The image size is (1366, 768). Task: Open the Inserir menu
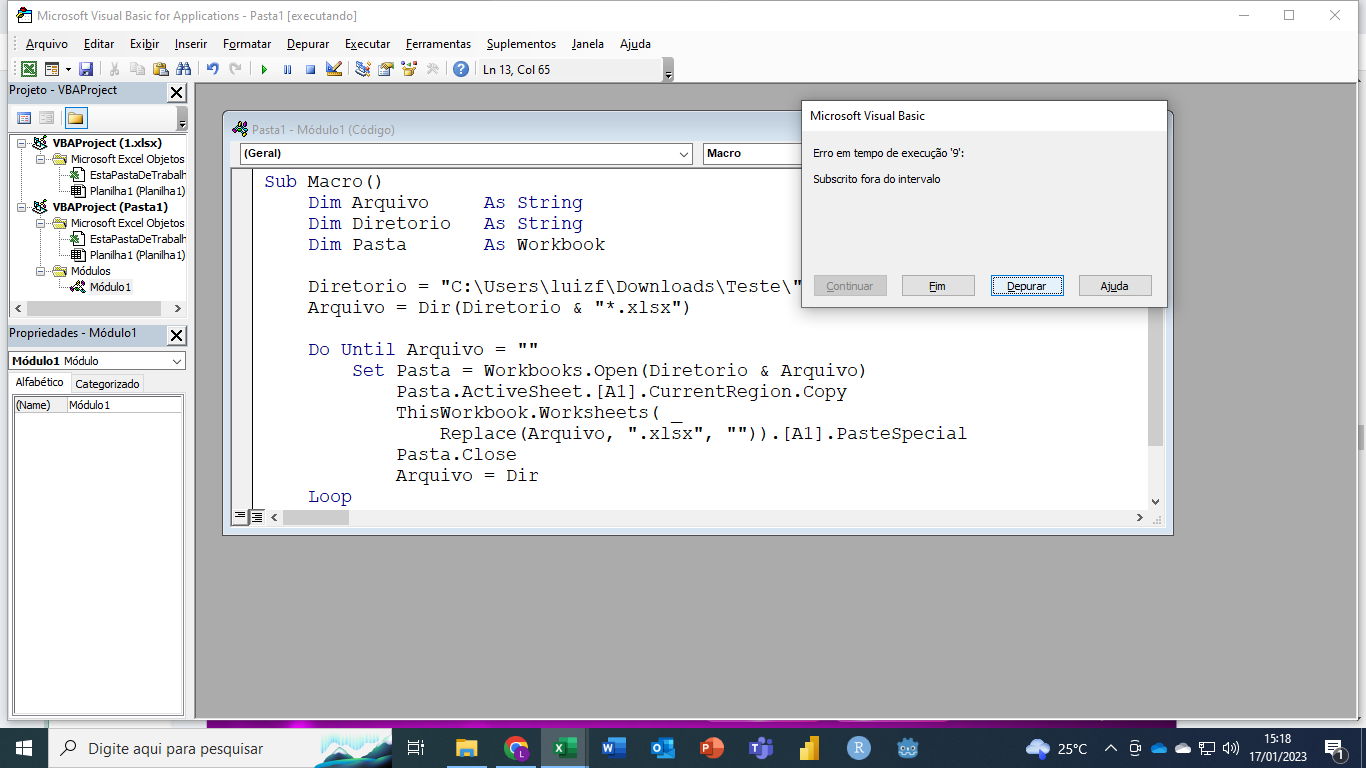coord(191,44)
